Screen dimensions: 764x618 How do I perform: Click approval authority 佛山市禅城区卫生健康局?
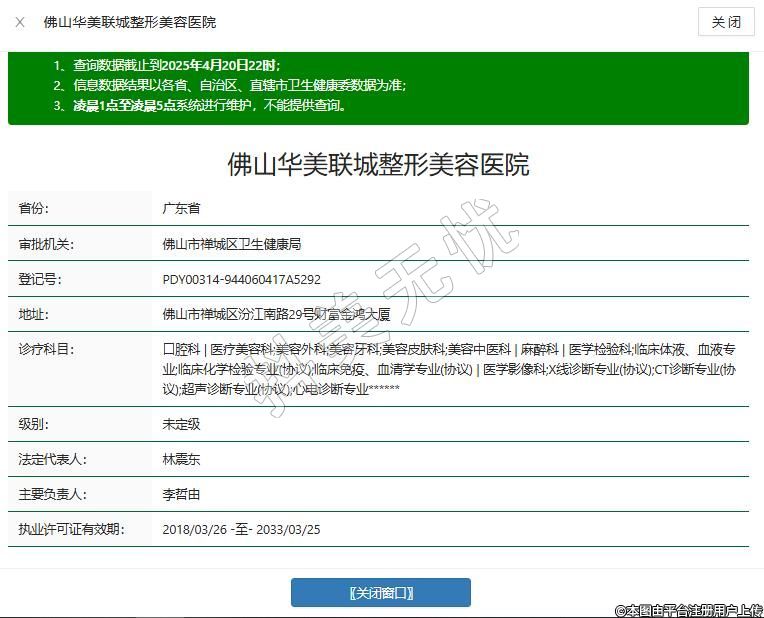[x=231, y=244]
